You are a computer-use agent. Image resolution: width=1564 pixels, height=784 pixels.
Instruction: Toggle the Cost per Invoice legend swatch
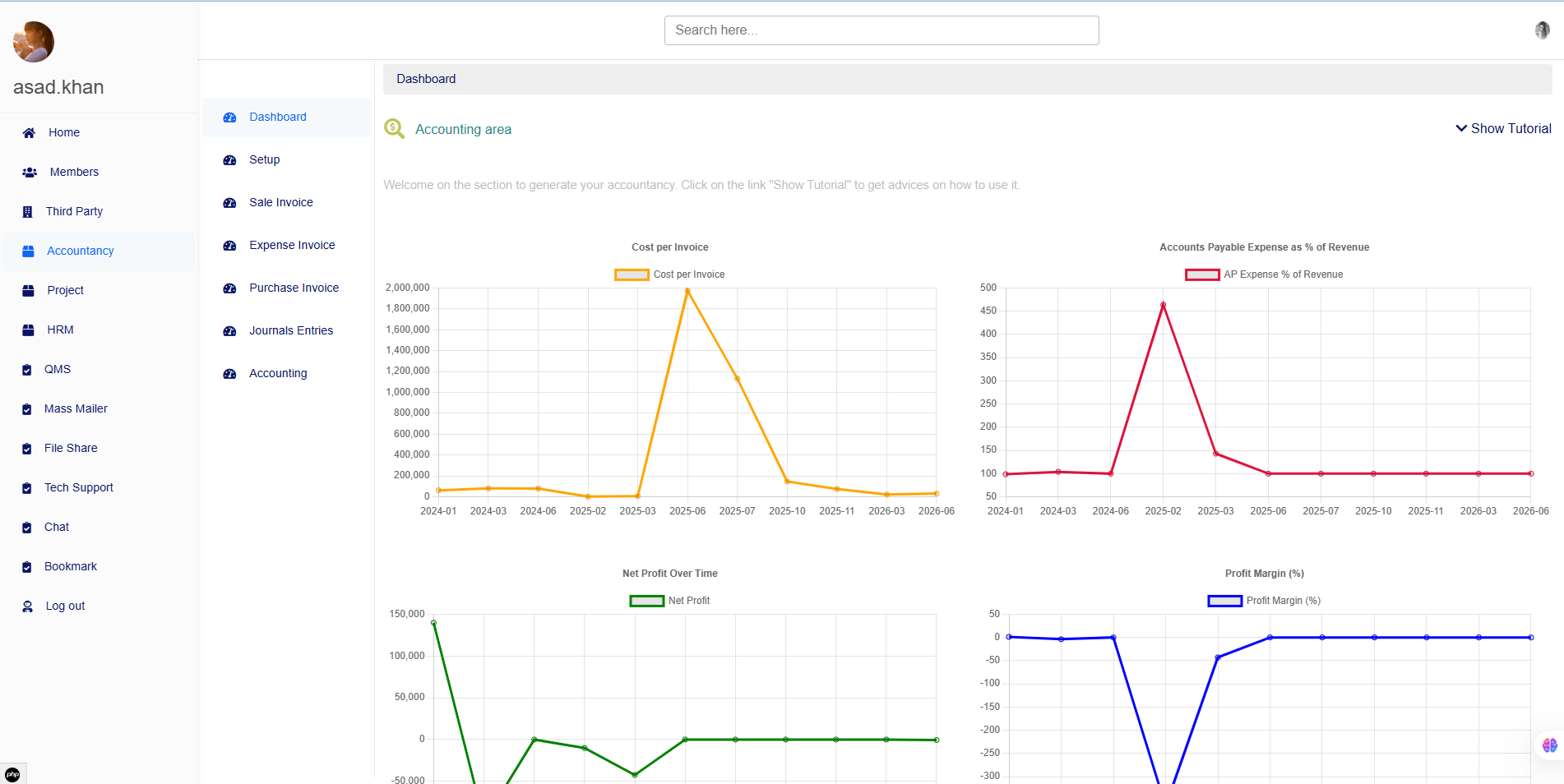632,274
